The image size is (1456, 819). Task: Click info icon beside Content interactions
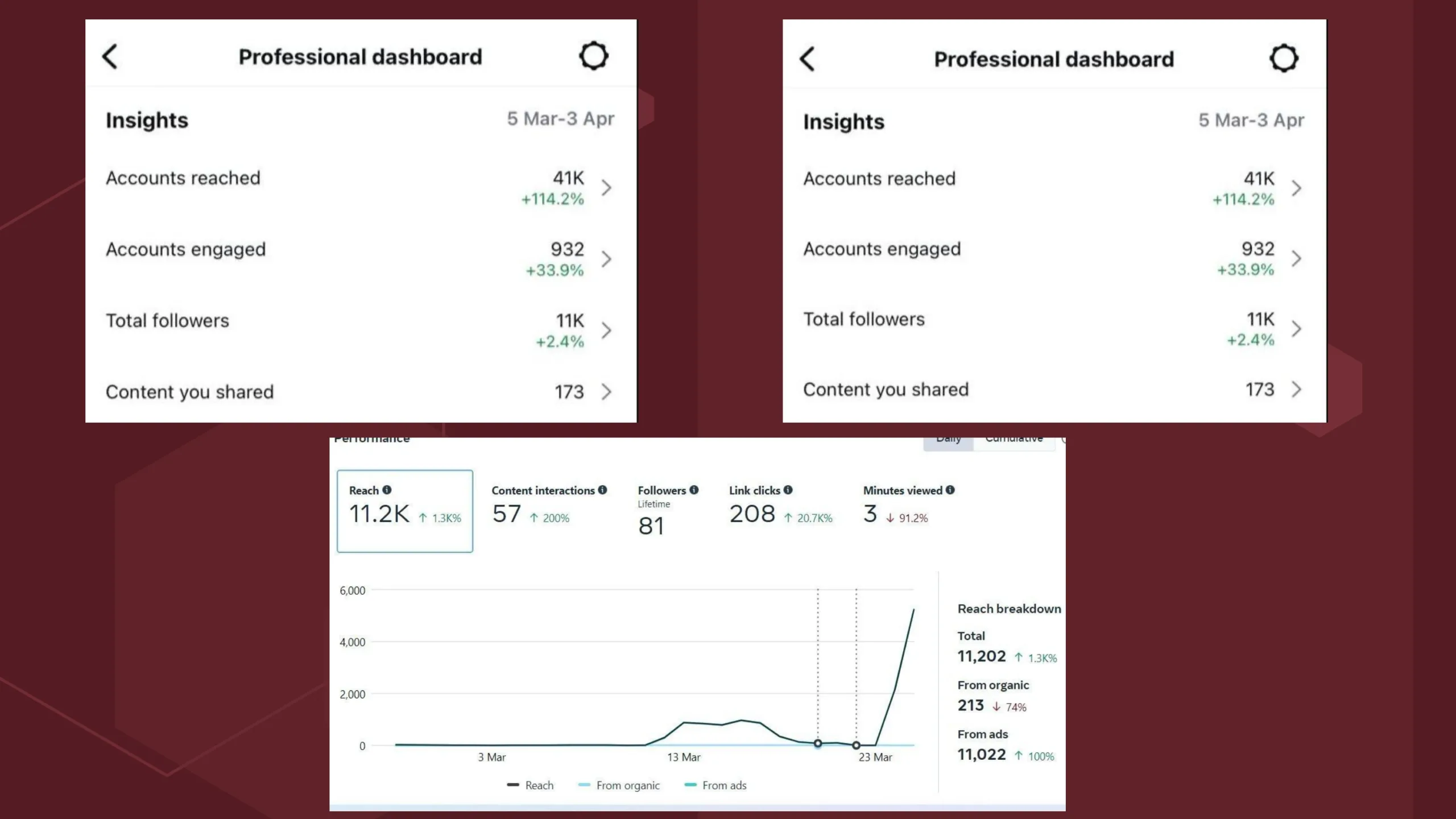[602, 490]
